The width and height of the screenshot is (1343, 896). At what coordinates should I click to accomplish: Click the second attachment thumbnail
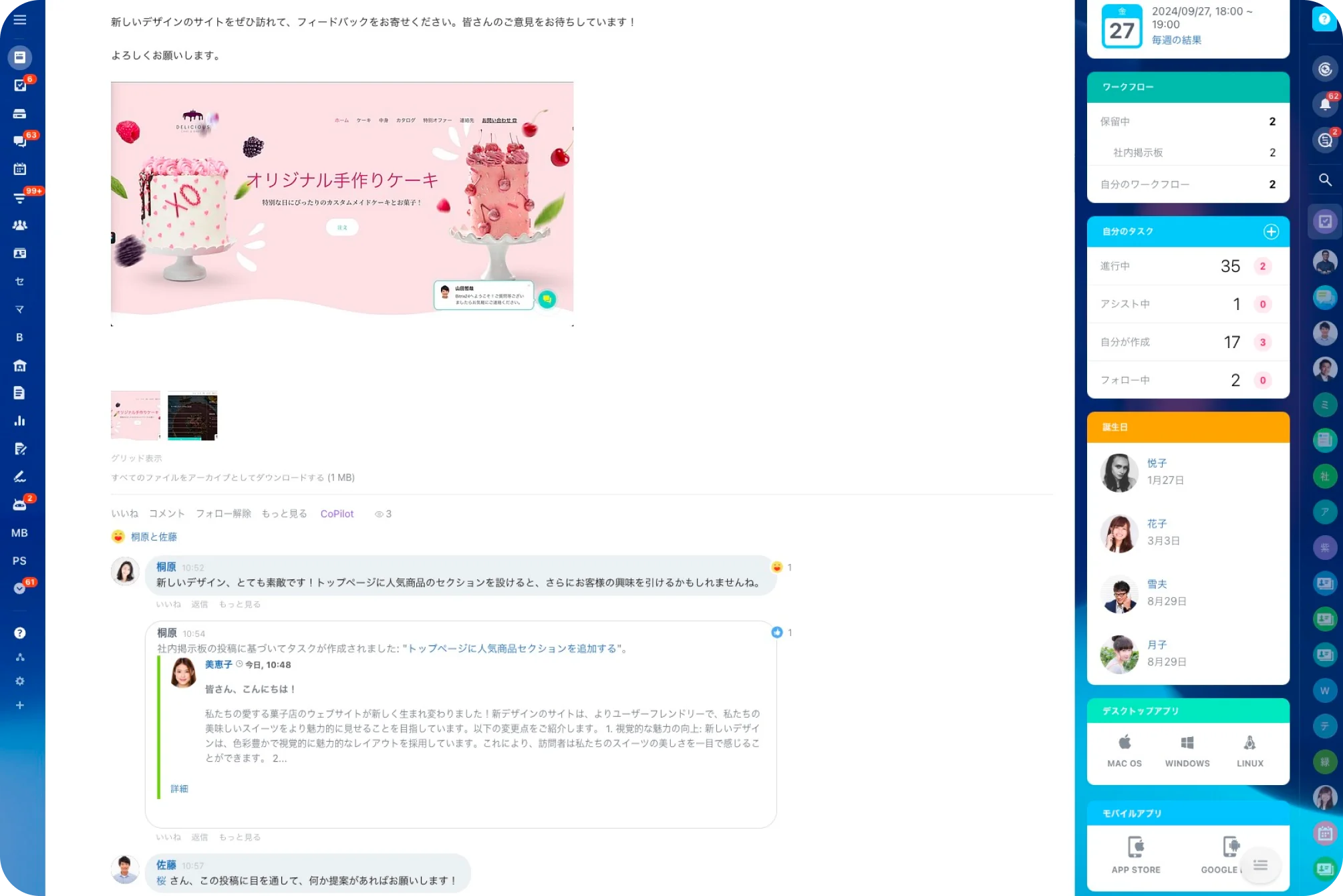(x=193, y=416)
